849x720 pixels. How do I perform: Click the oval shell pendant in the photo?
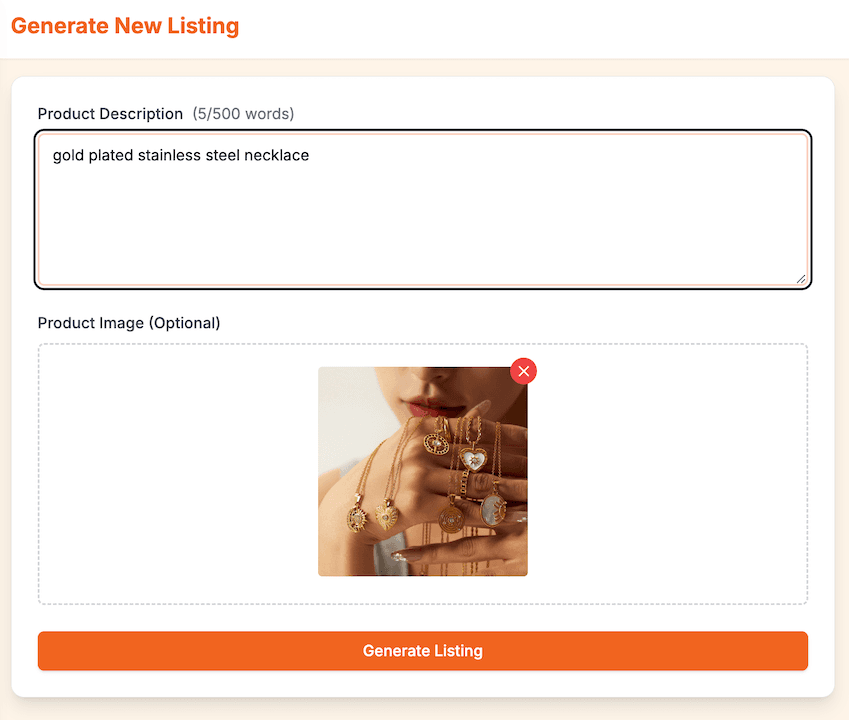click(x=493, y=509)
